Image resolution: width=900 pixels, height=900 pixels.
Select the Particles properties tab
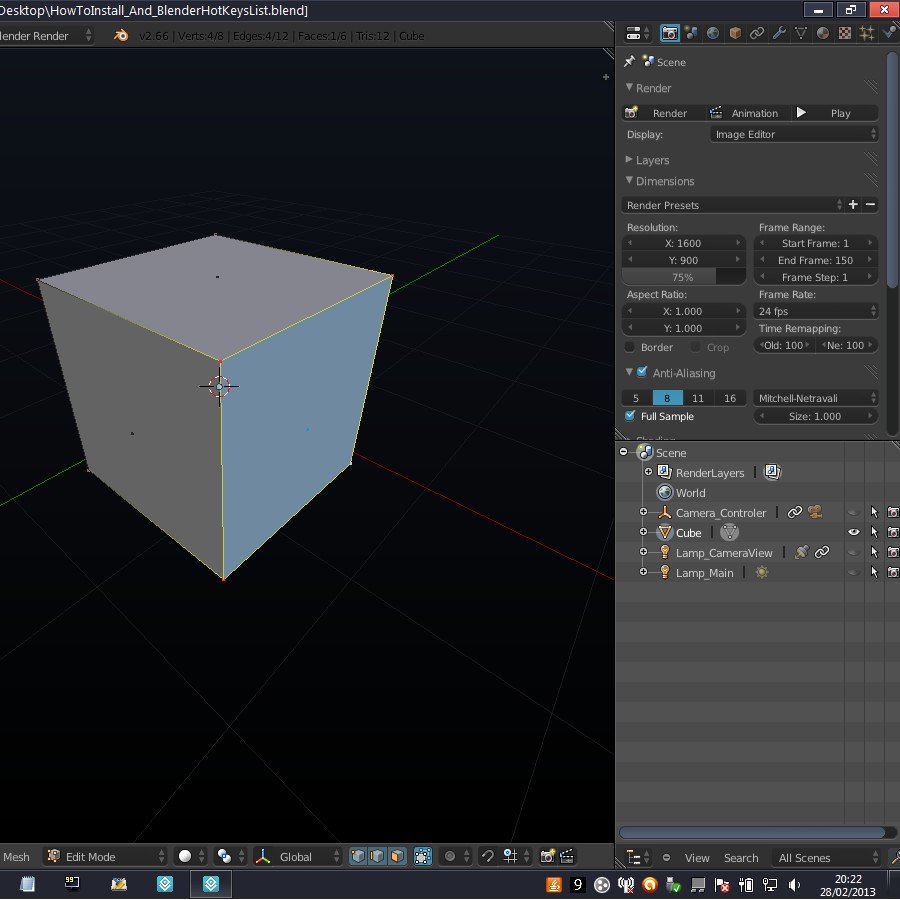866,33
